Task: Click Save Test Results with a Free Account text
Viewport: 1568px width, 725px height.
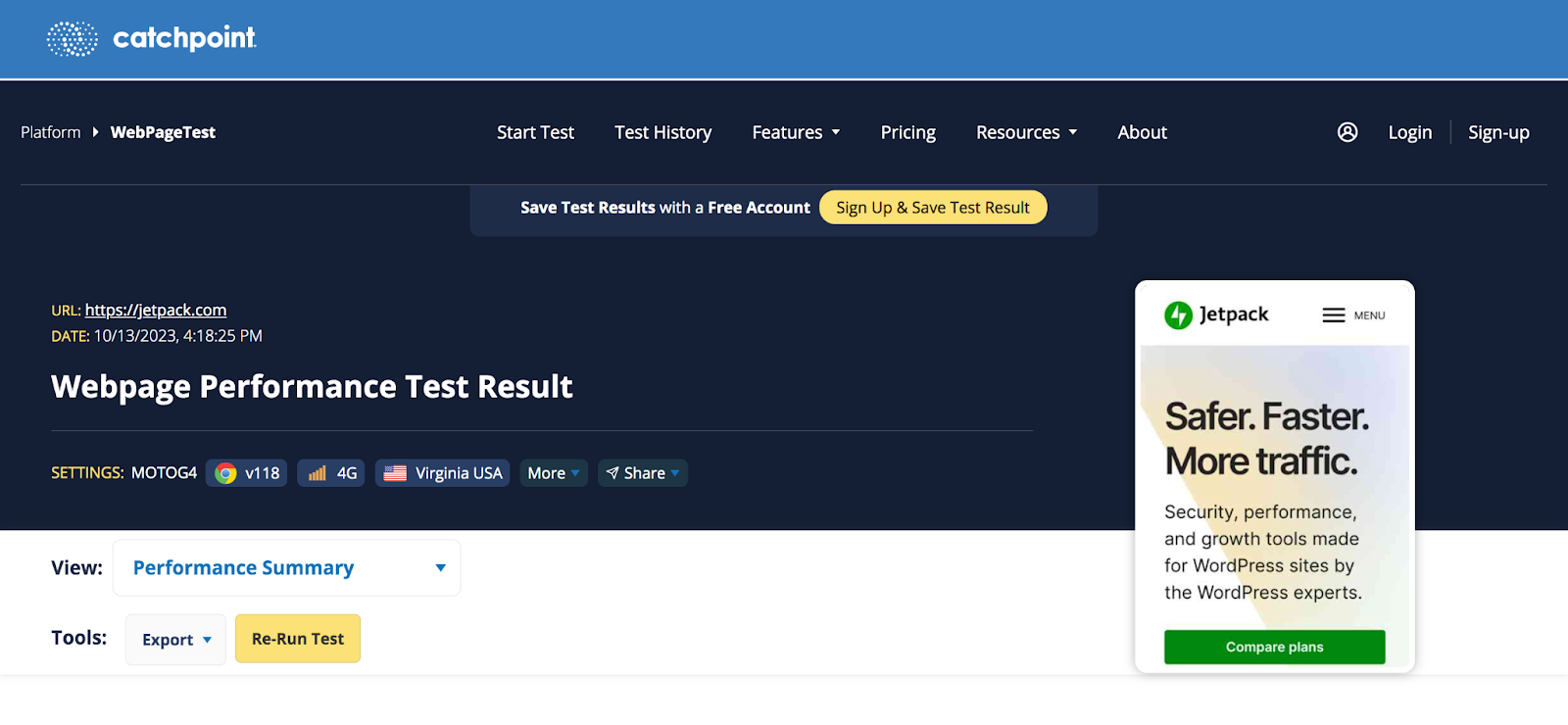Action: [x=665, y=208]
